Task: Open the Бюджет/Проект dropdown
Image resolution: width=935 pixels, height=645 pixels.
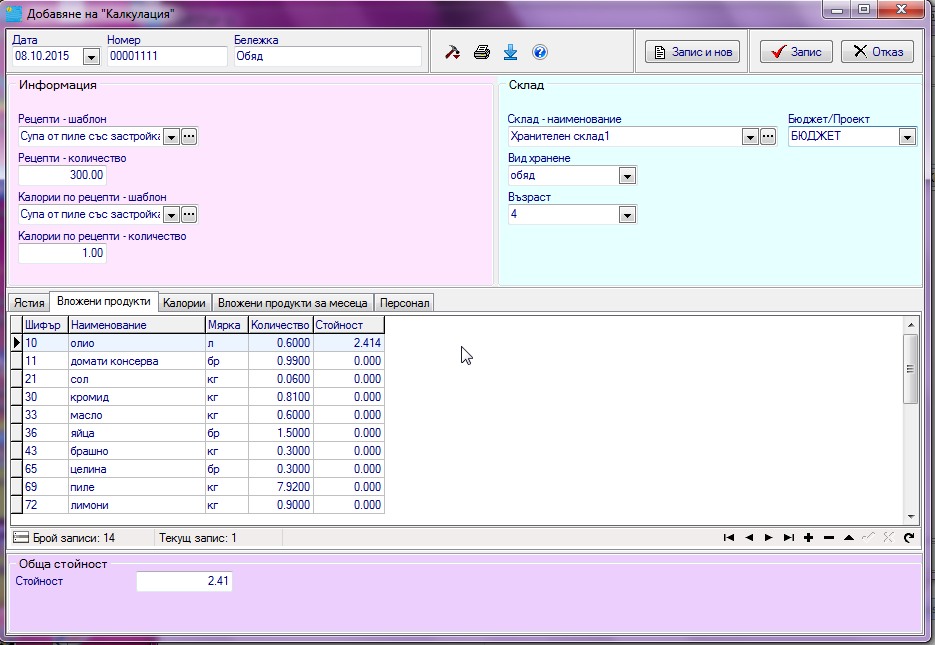Action: point(907,137)
